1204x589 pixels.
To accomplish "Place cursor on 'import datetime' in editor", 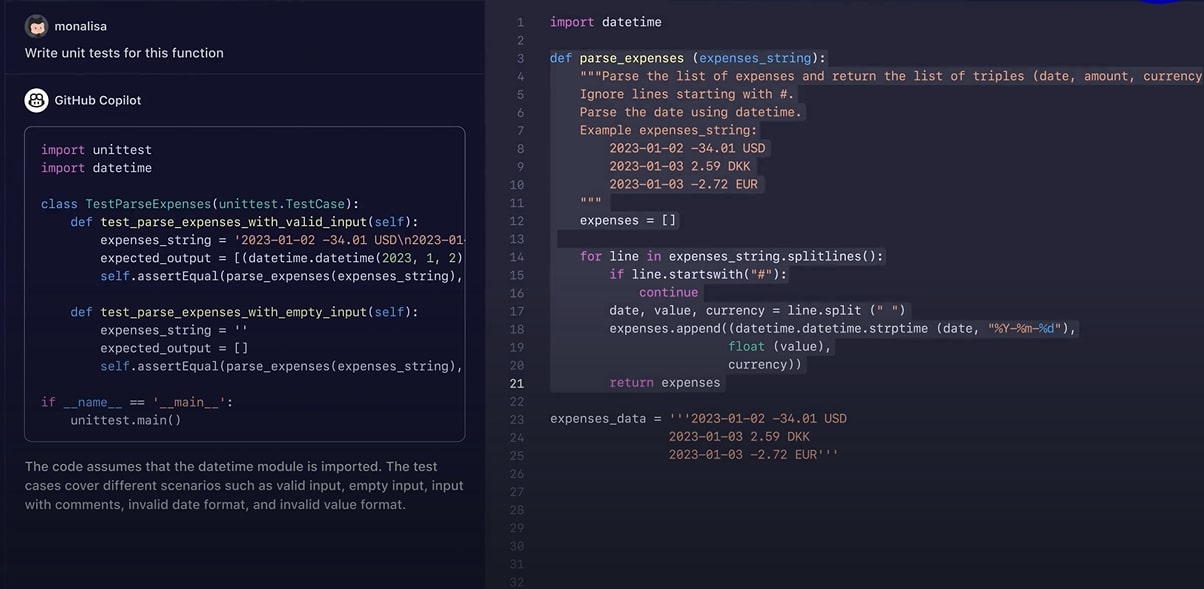I will [x=605, y=22].
